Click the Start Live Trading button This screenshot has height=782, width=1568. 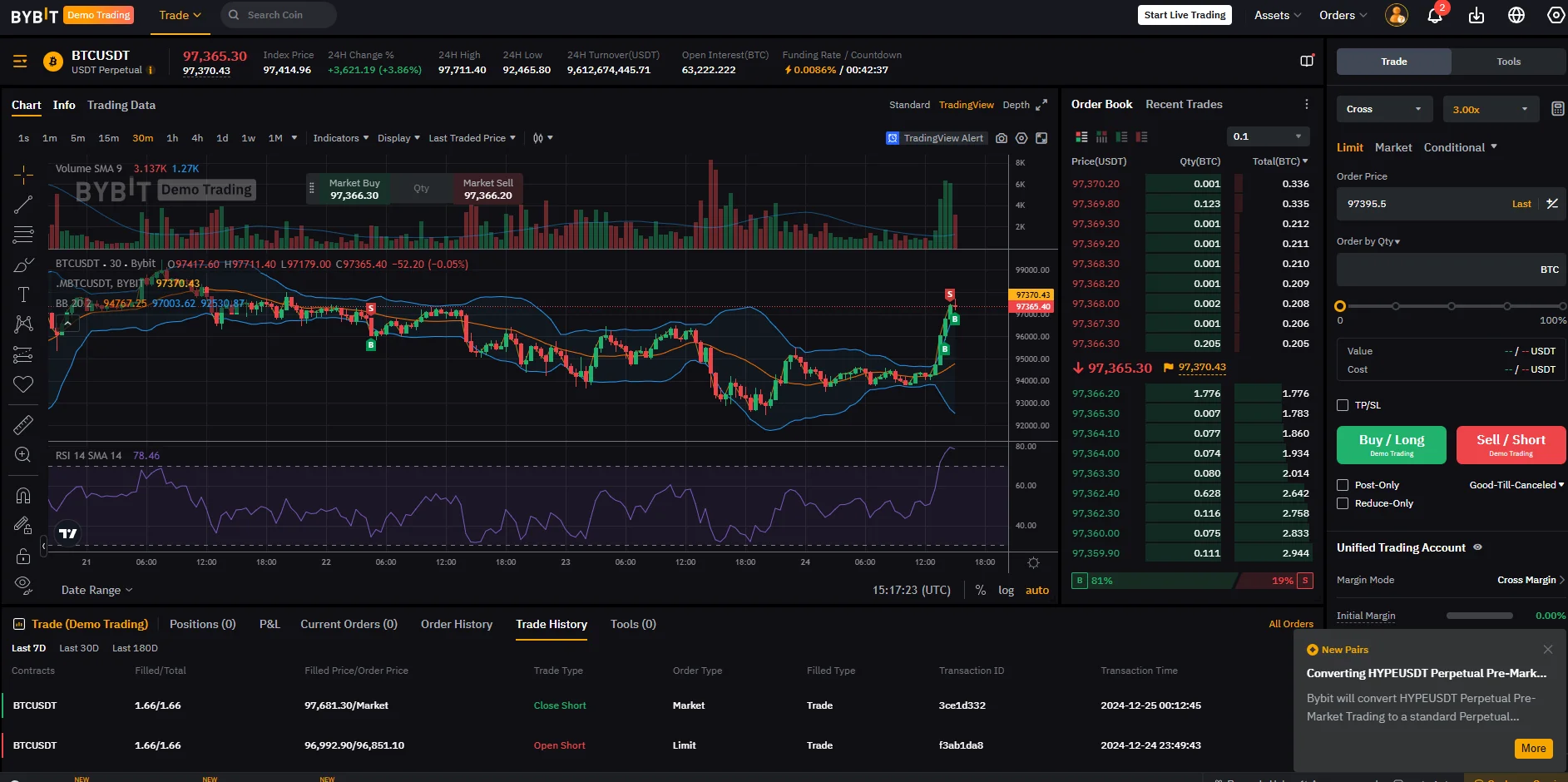(1184, 15)
